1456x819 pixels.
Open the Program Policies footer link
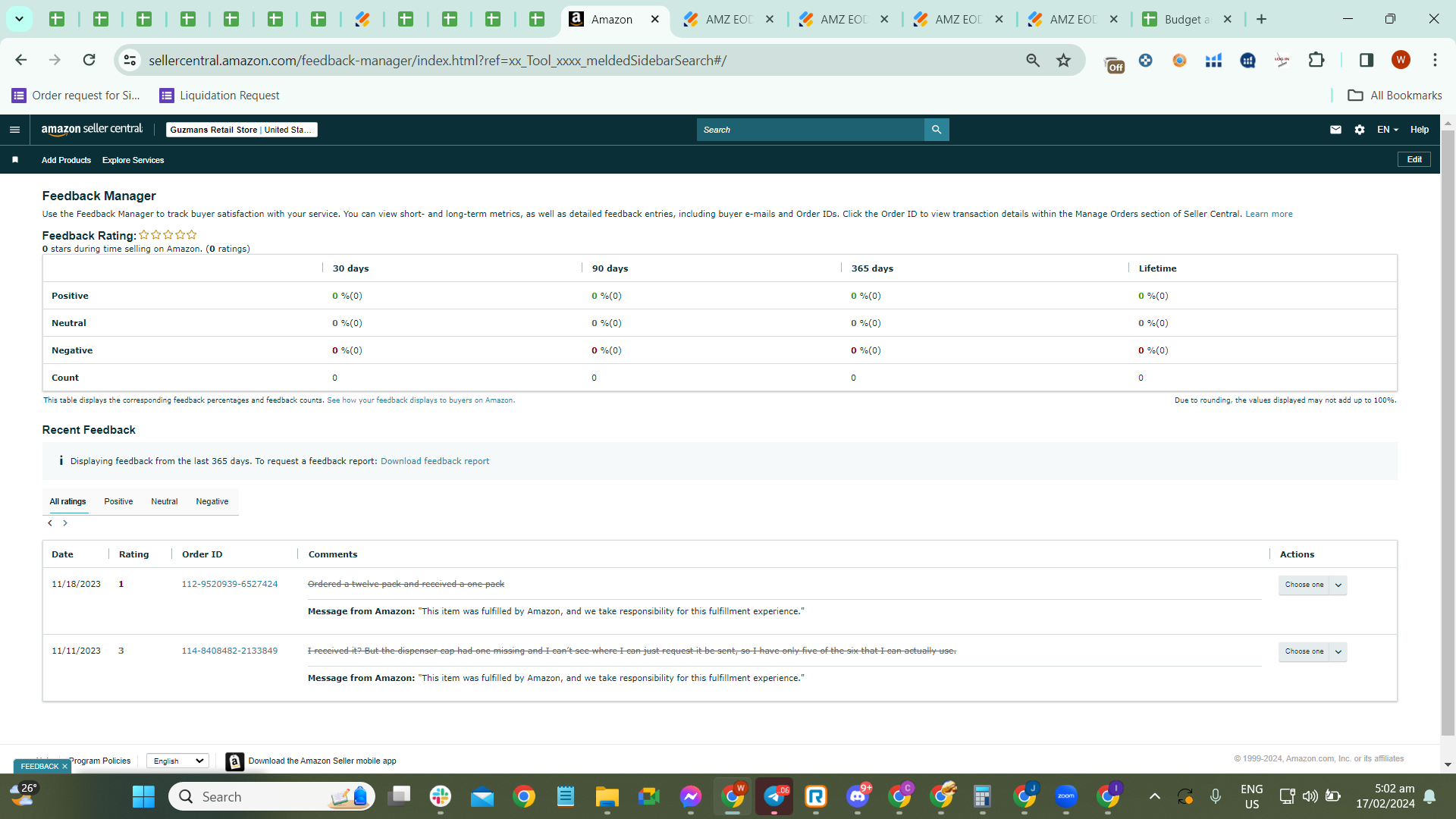99,761
